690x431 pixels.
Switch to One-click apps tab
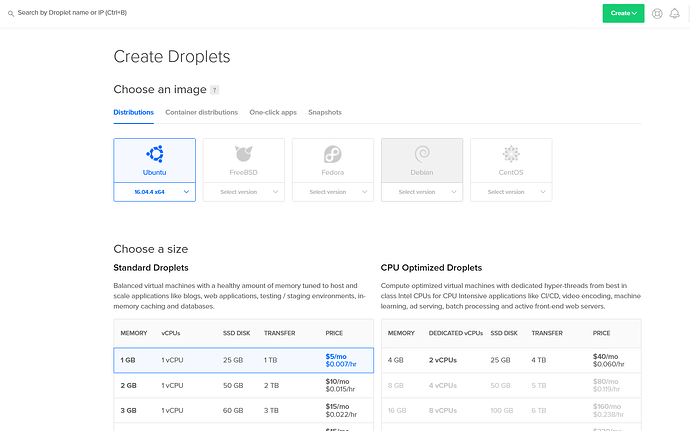(273, 112)
